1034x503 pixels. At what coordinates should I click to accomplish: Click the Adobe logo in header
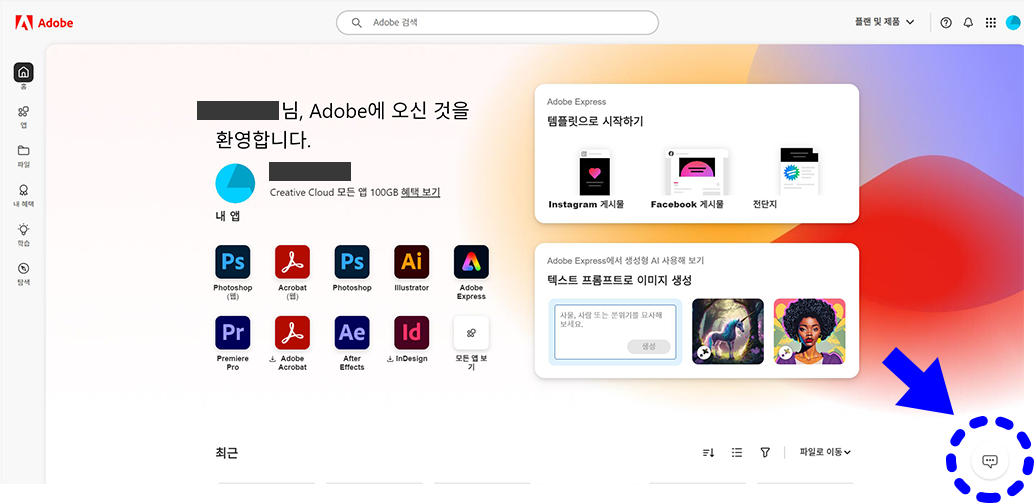(44, 23)
